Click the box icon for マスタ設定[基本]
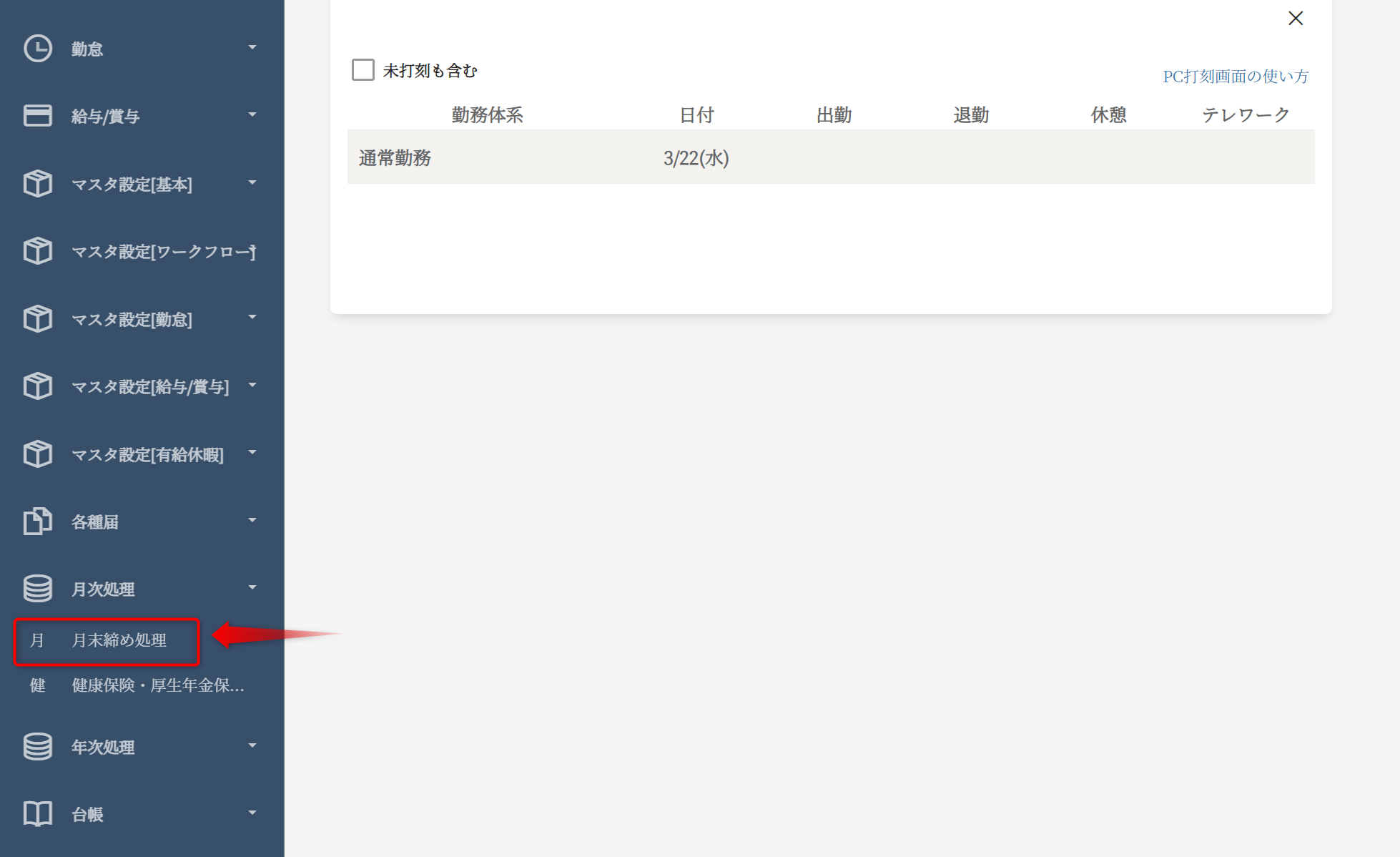 [x=37, y=184]
